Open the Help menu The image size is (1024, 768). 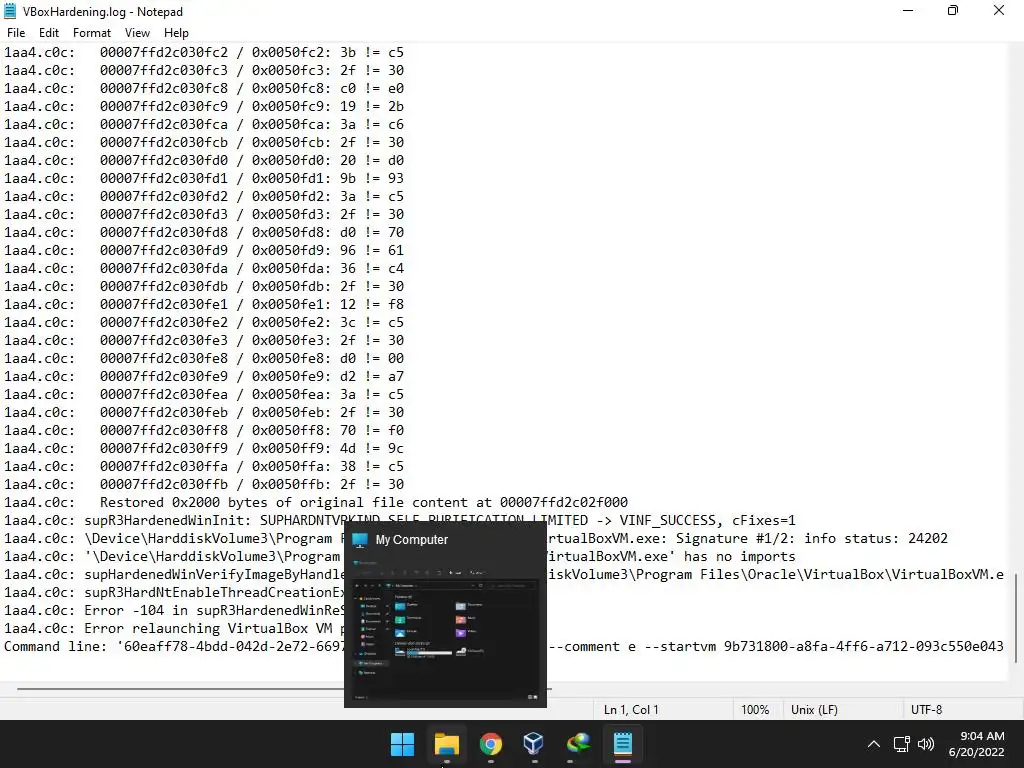click(176, 33)
